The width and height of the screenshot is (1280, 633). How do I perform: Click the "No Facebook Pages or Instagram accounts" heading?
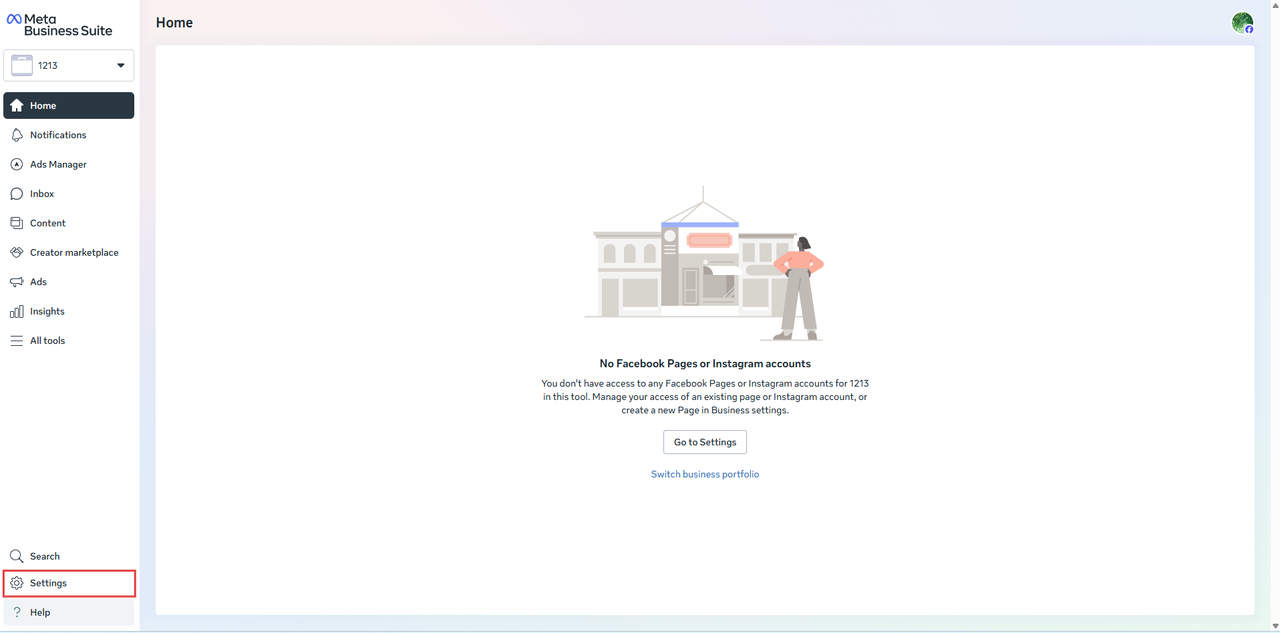click(x=705, y=364)
